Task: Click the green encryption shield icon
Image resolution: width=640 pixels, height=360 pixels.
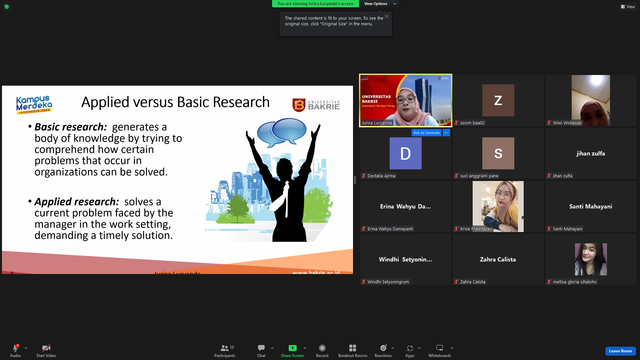Action: [x=7, y=7]
